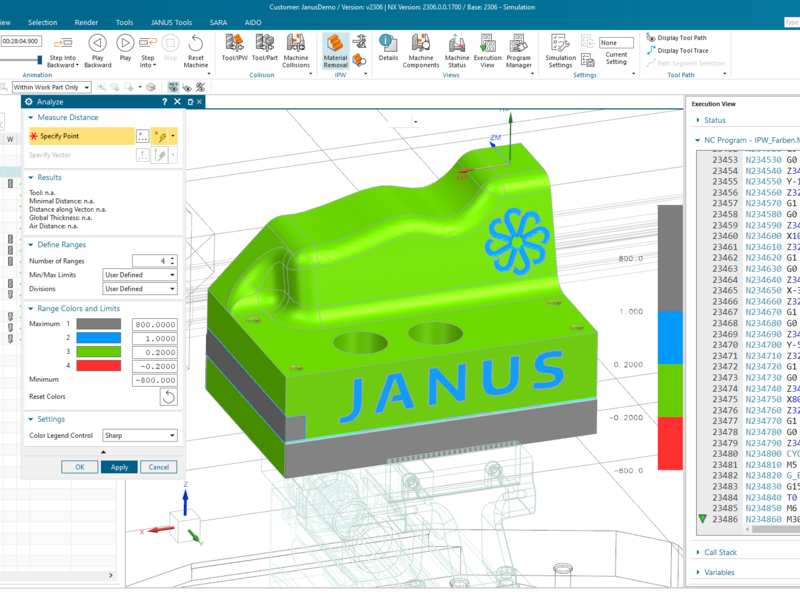Image resolution: width=800 pixels, height=600 pixels.
Task: Click the red range 4 color swatch
Action: coord(98,365)
